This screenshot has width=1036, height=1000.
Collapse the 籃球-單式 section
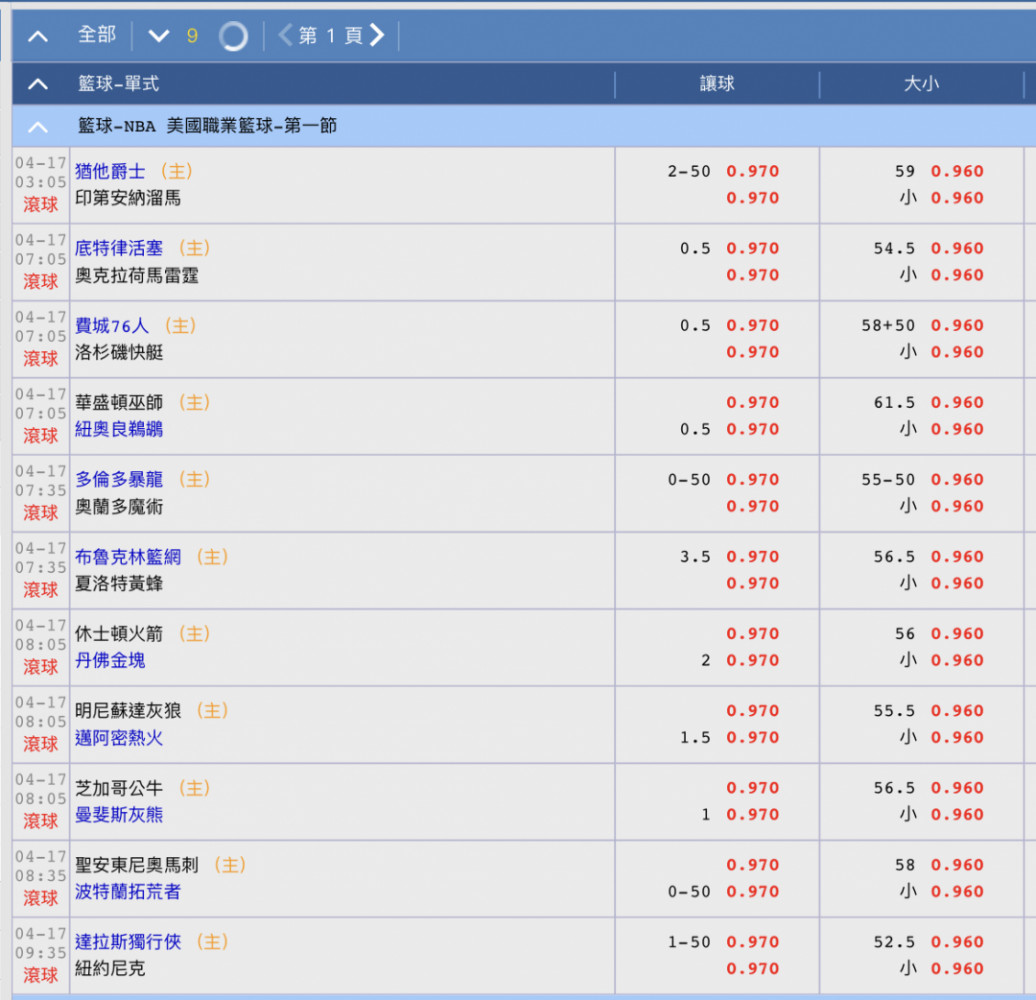38,84
